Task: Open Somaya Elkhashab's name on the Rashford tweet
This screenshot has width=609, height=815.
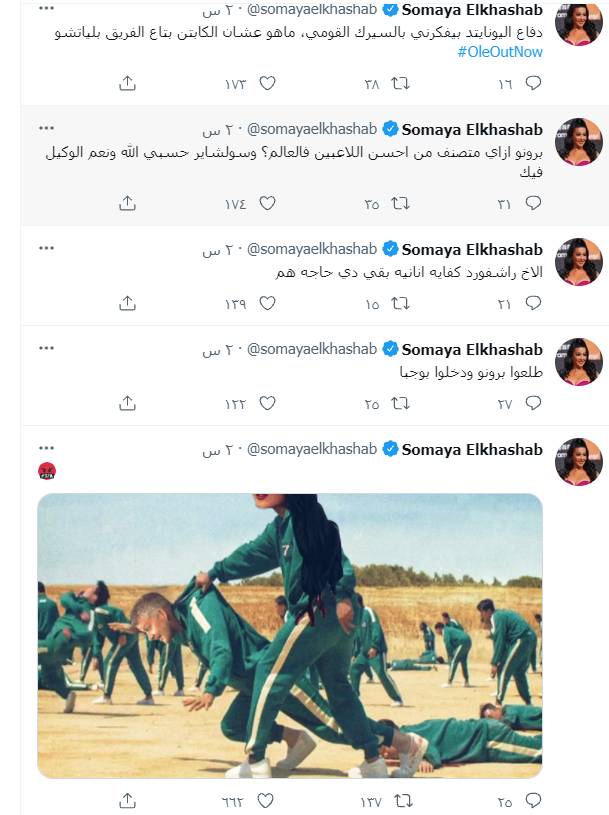Action: [471, 249]
